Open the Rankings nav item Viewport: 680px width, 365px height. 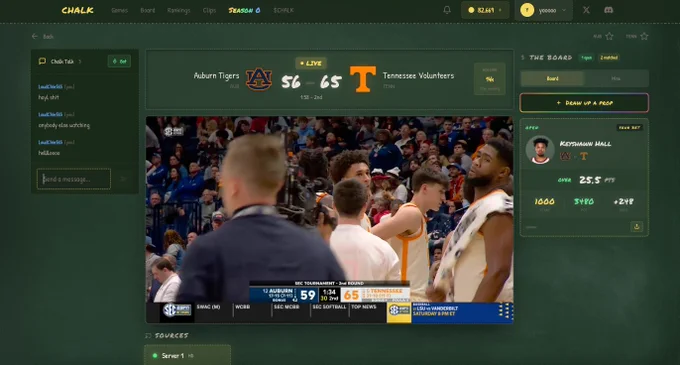pos(179,10)
